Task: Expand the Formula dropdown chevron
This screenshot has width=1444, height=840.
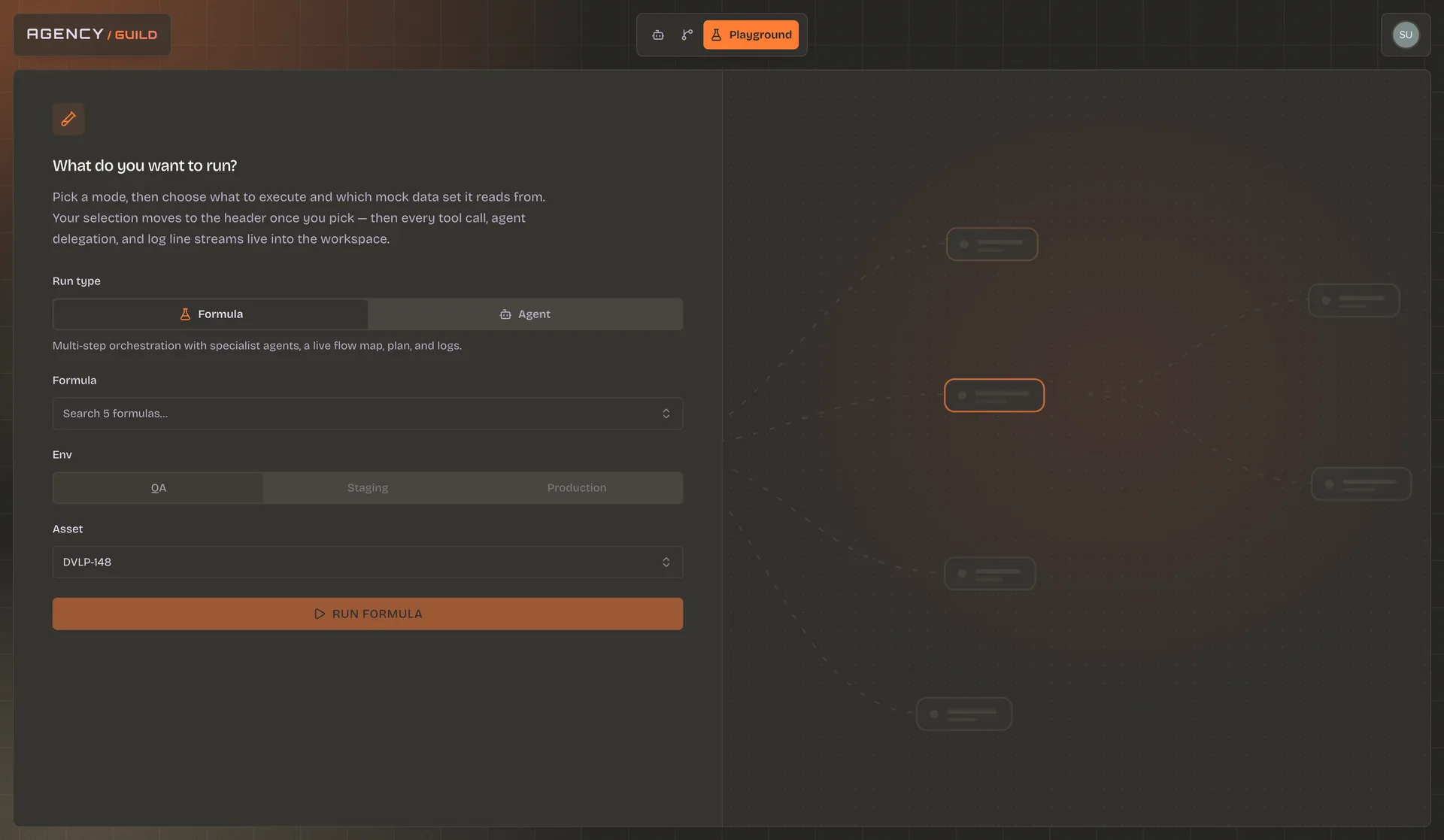Action: pyautogui.click(x=666, y=414)
